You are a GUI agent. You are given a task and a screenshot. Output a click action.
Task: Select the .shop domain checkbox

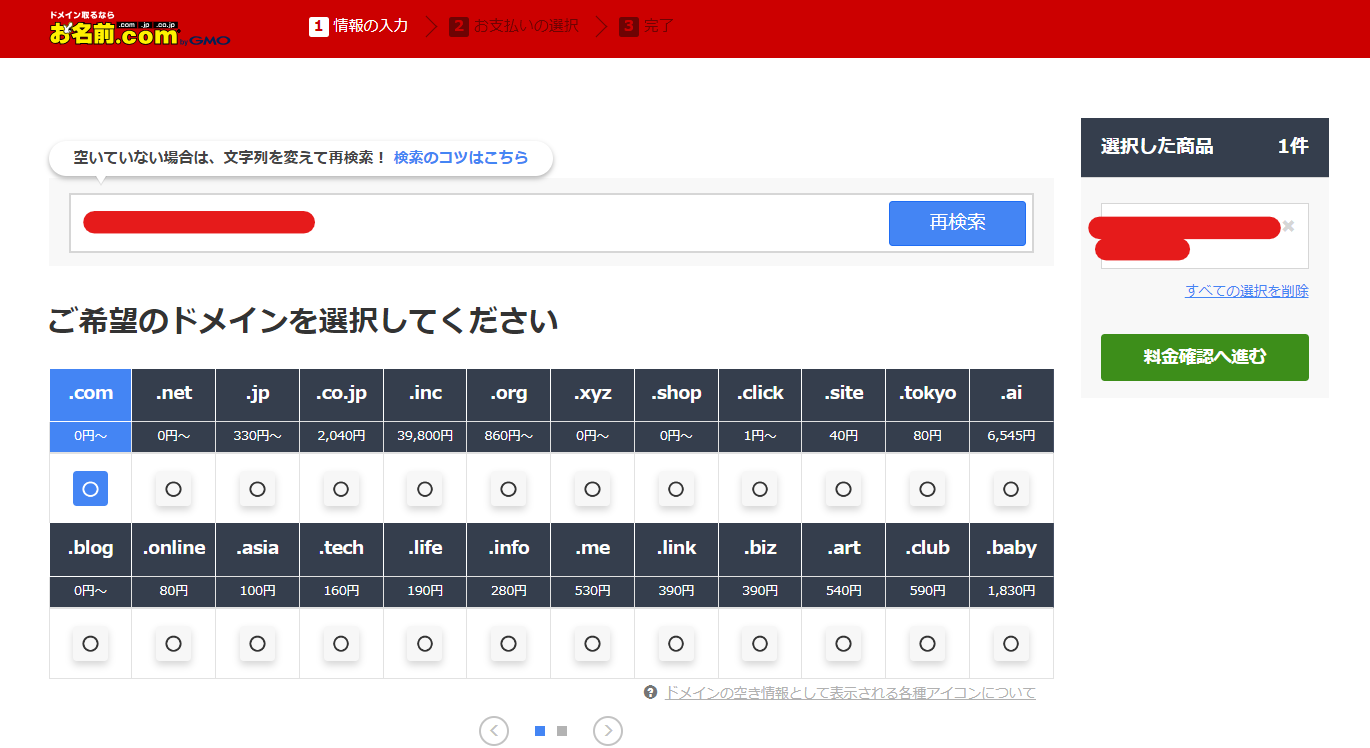tap(676, 489)
